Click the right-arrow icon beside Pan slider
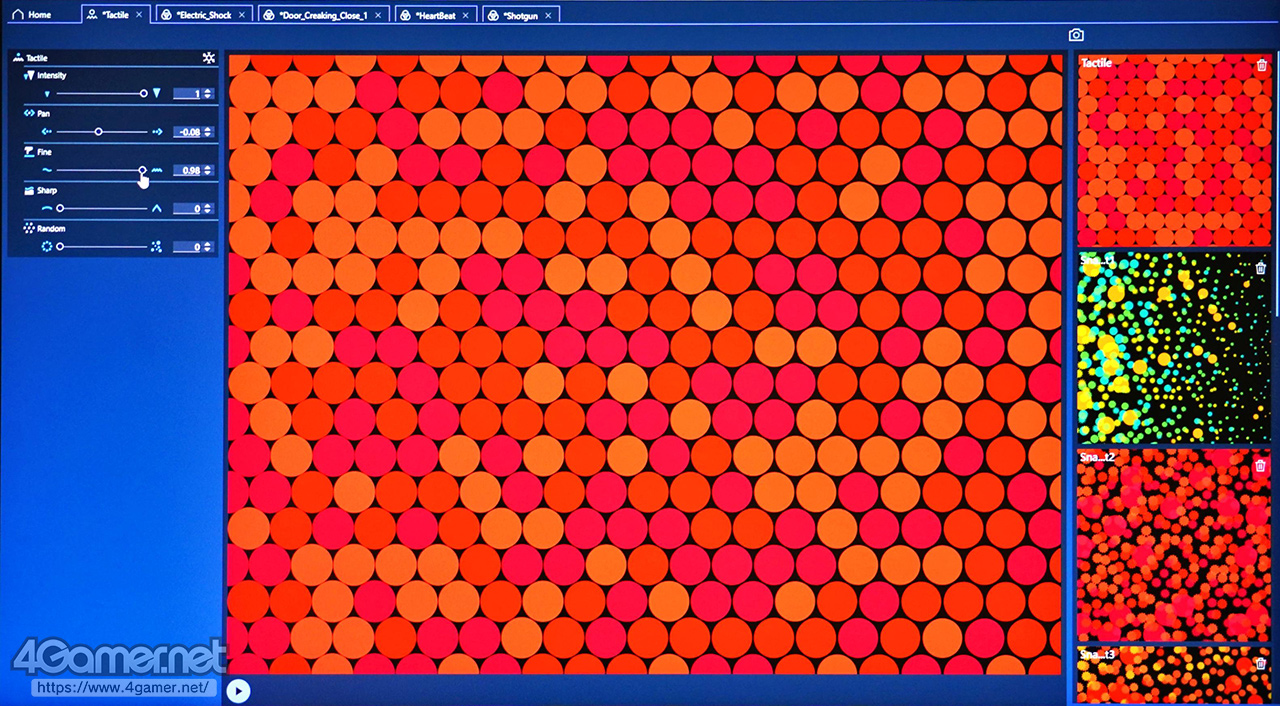 coord(157,132)
